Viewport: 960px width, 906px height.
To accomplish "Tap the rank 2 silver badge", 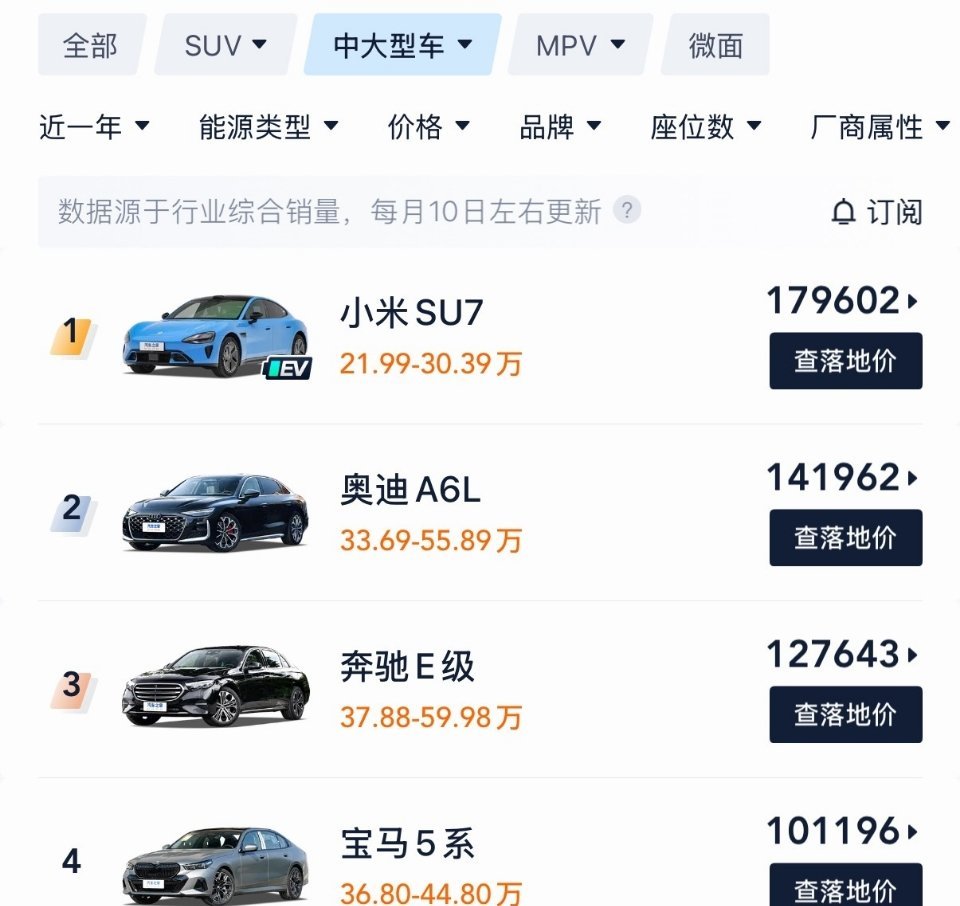I will 72,512.
